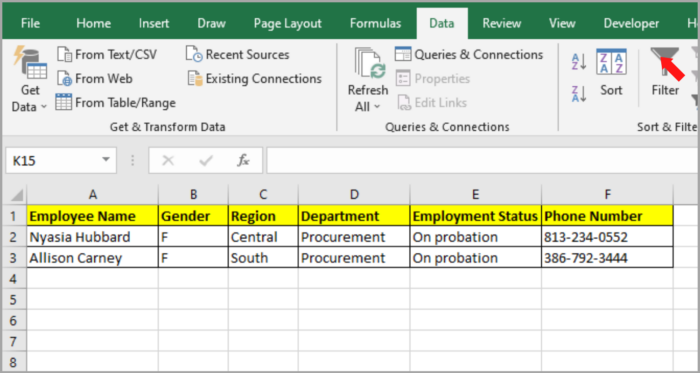The width and height of the screenshot is (700, 373).
Task: Click Edit Links
Action: pyautogui.click(x=432, y=103)
